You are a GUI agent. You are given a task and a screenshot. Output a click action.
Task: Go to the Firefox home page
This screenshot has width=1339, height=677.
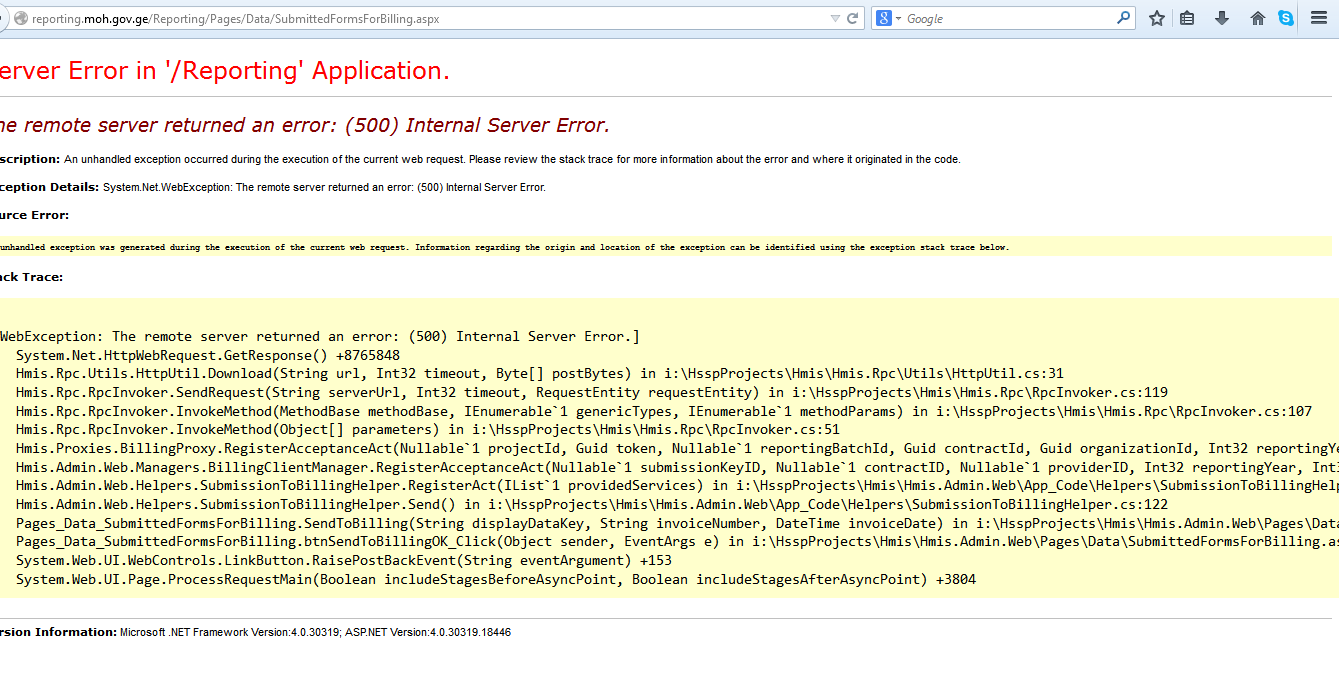point(1257,18)
